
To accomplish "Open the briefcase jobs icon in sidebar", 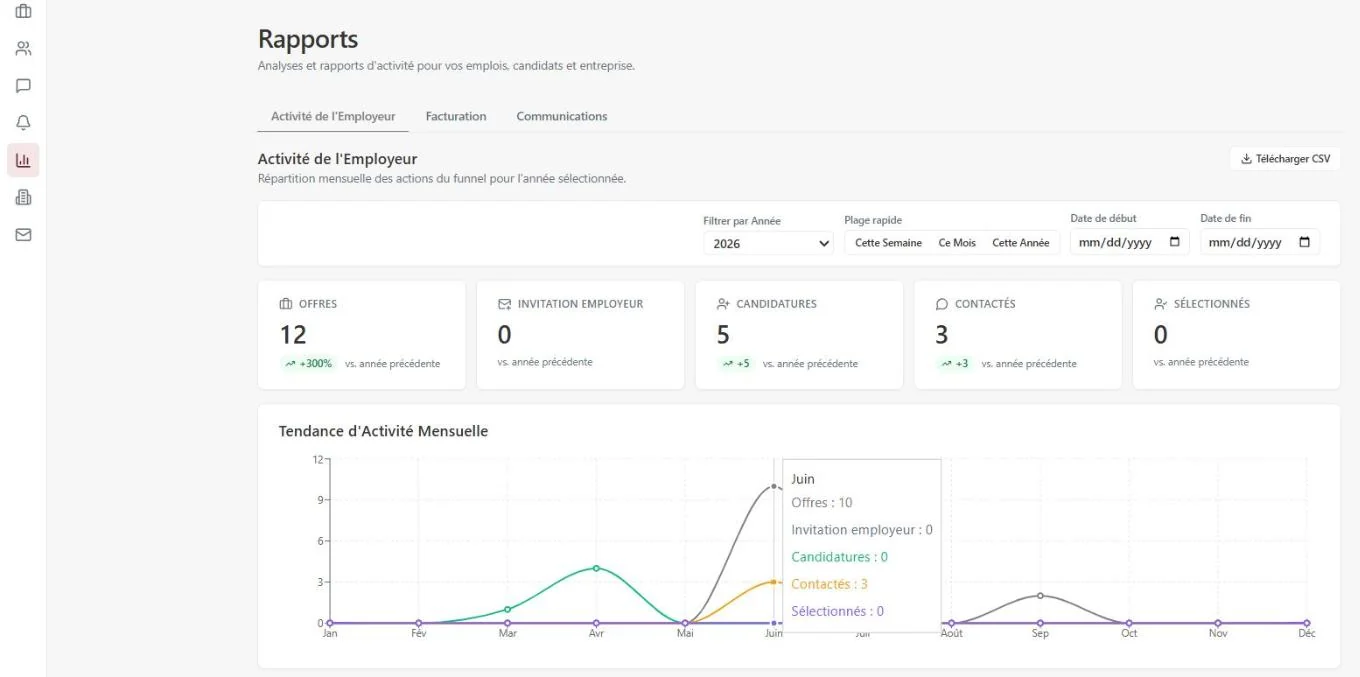I will pos(23,12).
